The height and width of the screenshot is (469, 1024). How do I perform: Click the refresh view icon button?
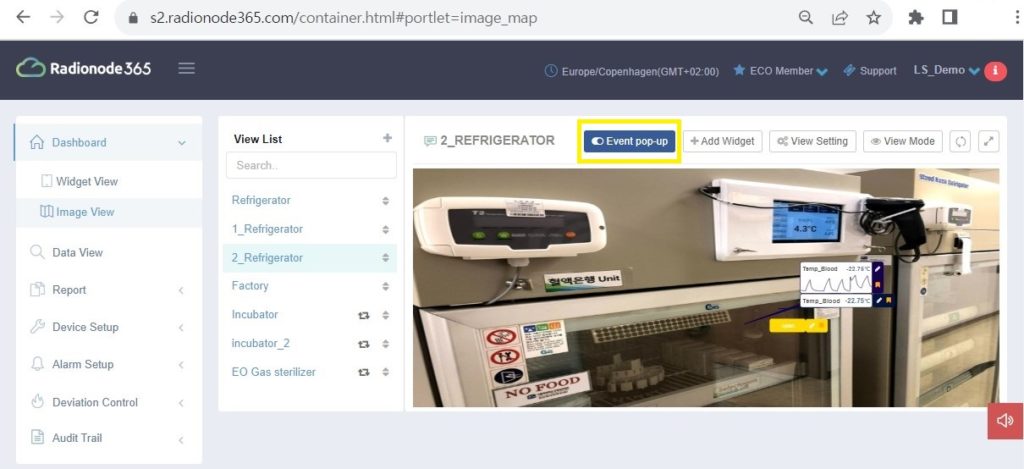coord(960,141)
